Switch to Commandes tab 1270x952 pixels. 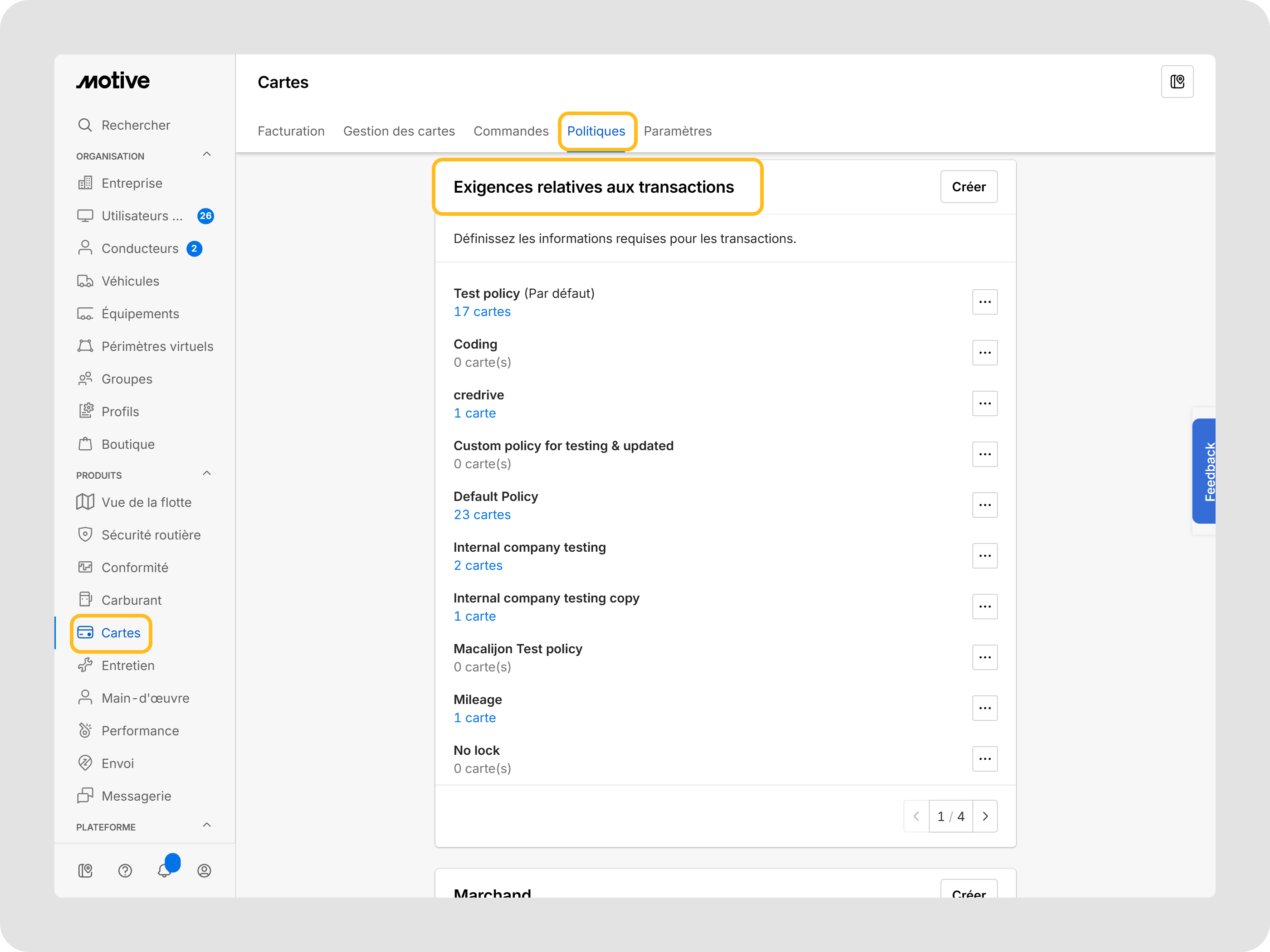click(x=511, y=131)
